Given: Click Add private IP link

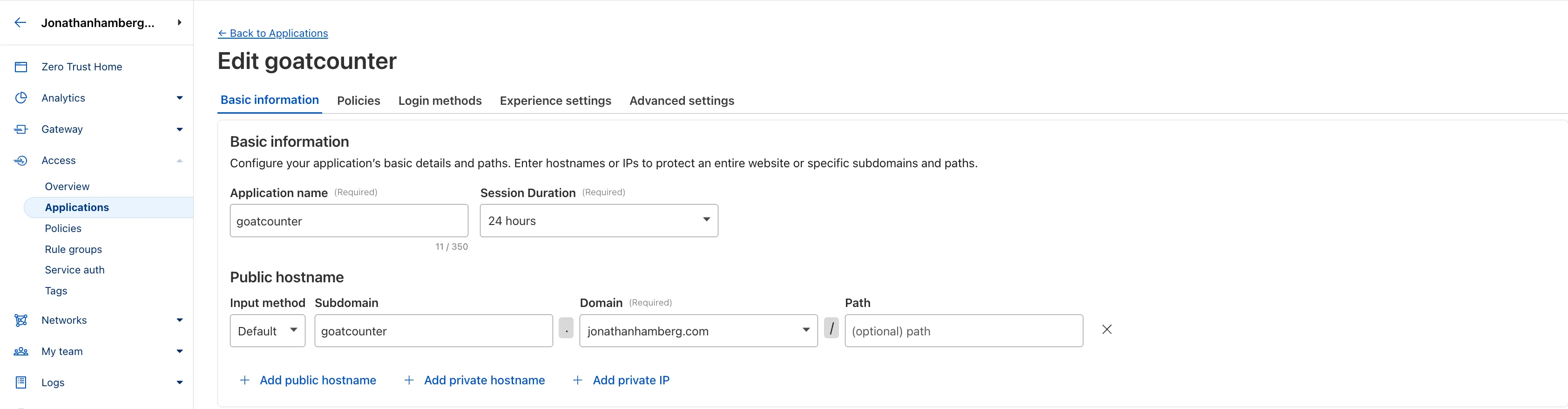Looking at the screenshot, I should pos(631,381).
